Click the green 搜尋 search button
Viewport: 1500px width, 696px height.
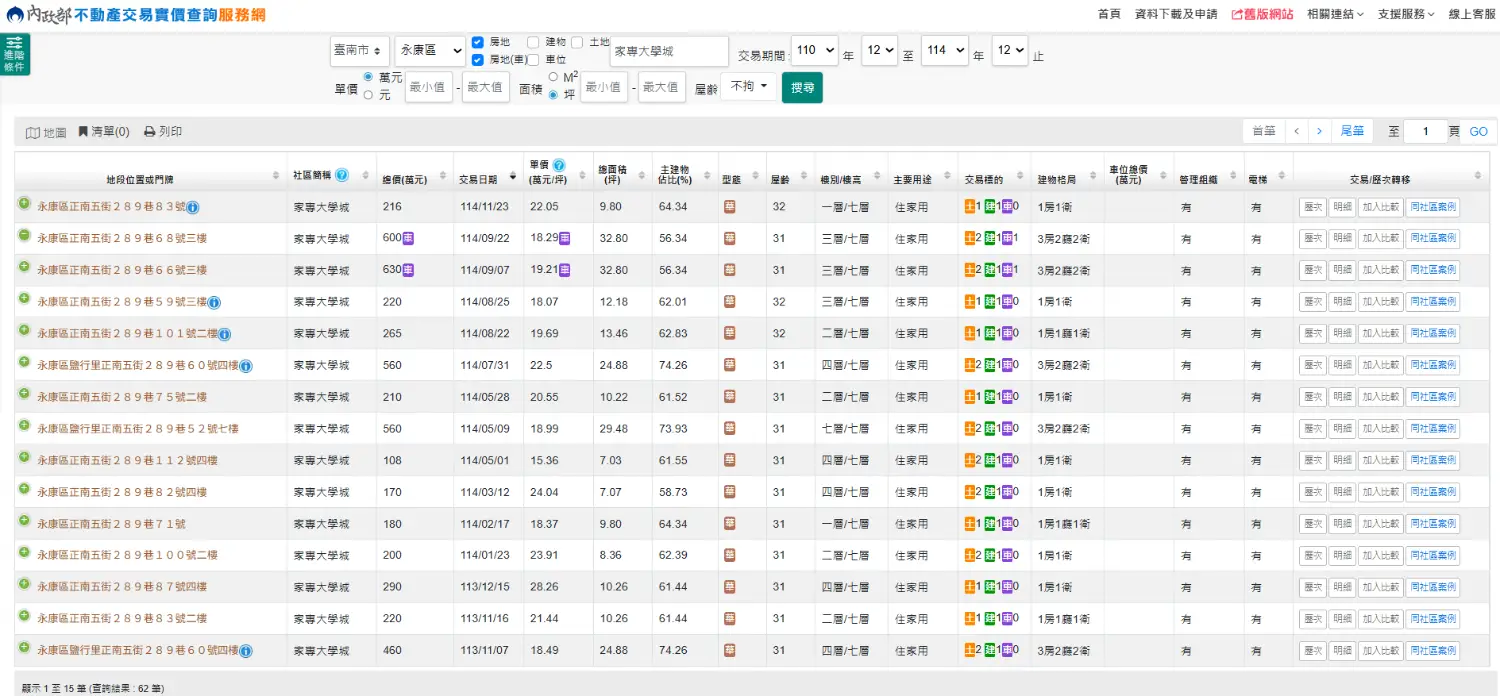802,87
